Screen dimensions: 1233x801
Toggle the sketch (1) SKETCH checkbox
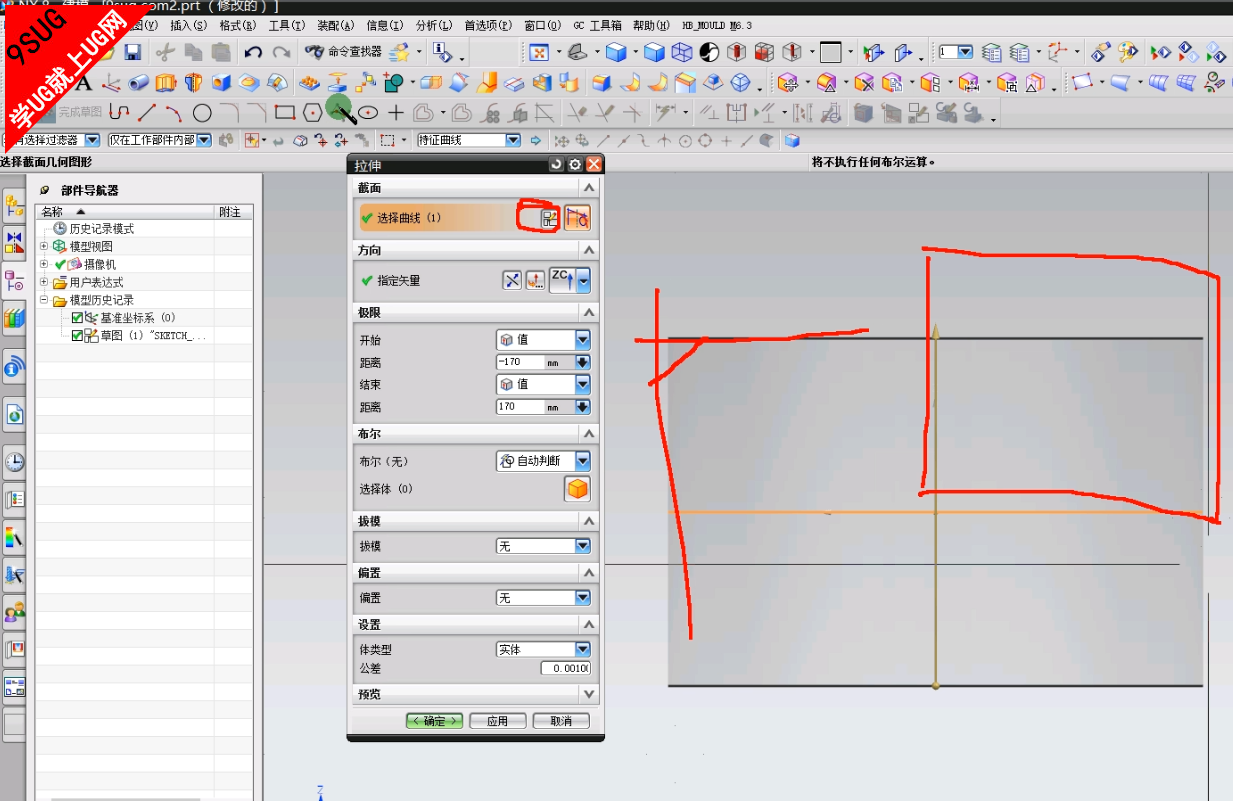(x=77, y=336)
